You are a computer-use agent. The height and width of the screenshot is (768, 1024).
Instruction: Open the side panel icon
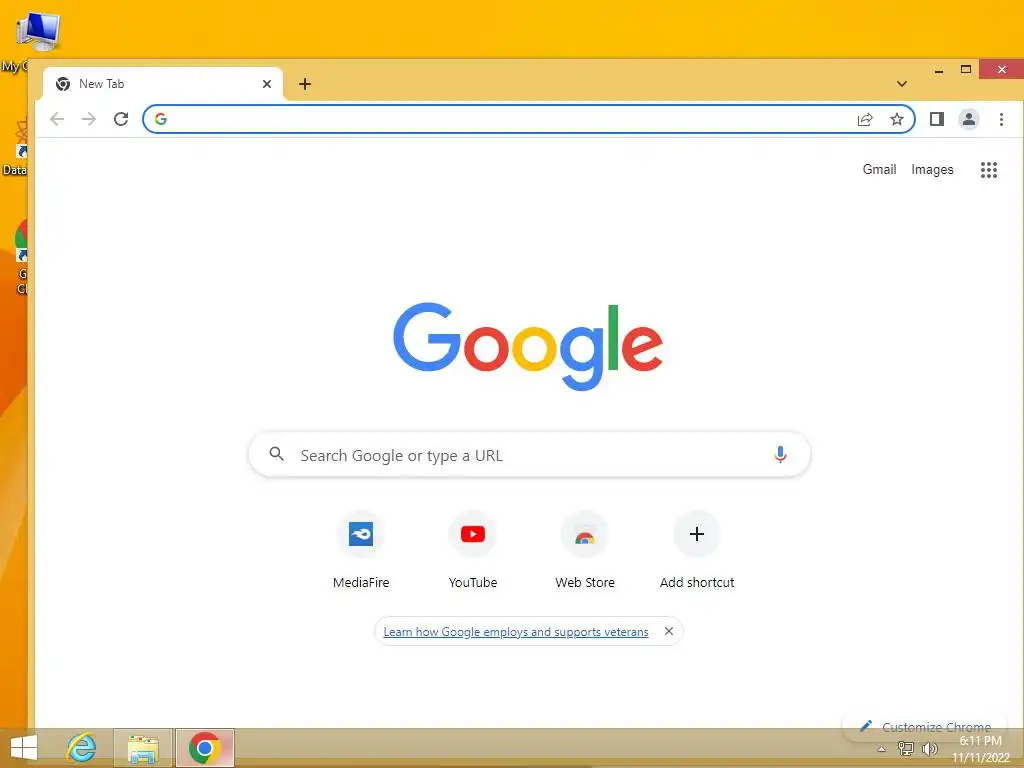[x=936, y=119]
